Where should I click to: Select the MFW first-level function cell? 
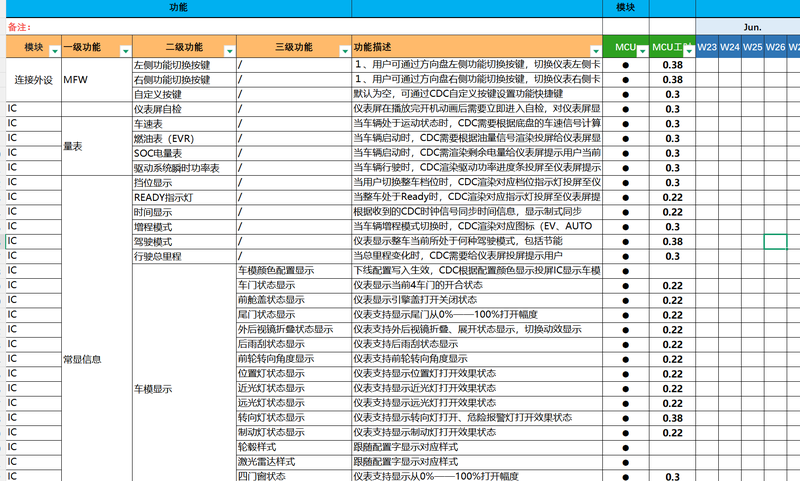97,80
